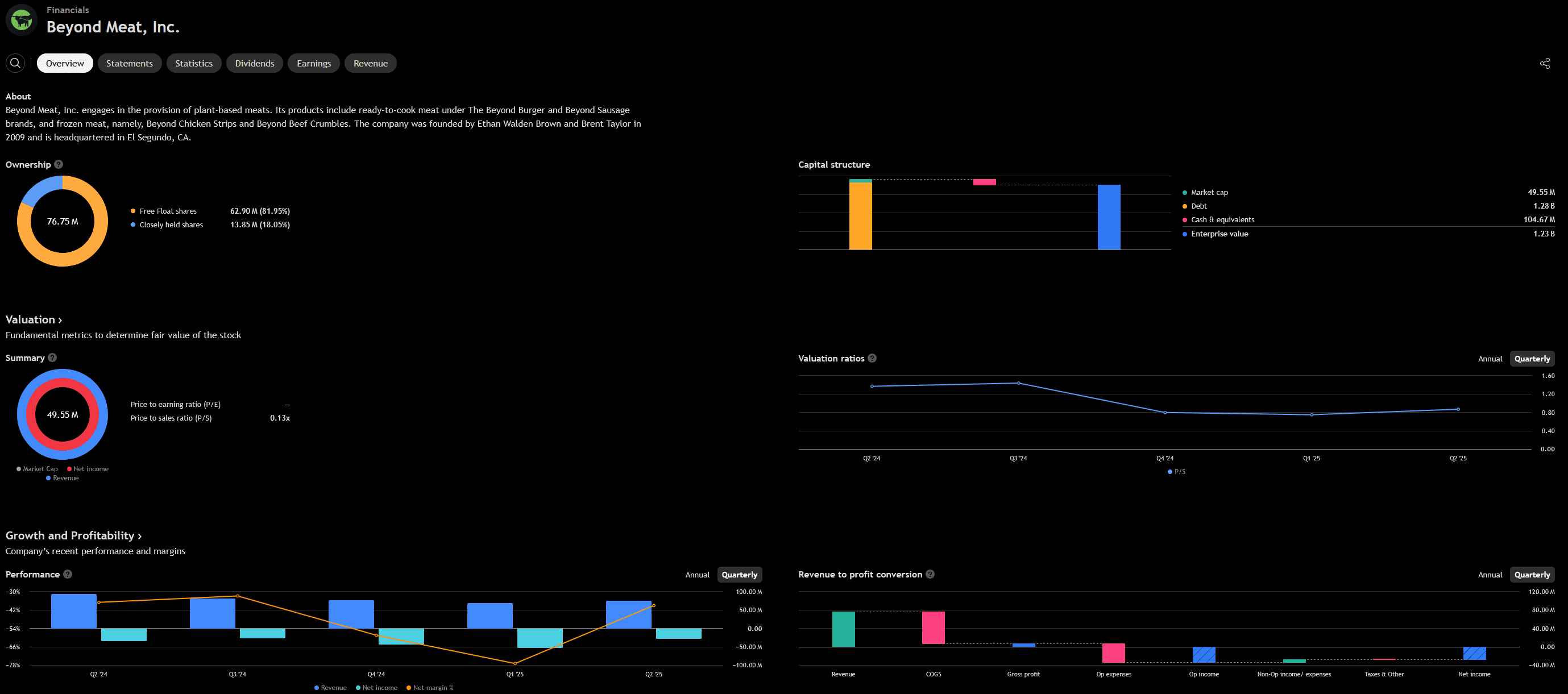
Task: Open the Statistics tab
Action: tap(193, 63)
